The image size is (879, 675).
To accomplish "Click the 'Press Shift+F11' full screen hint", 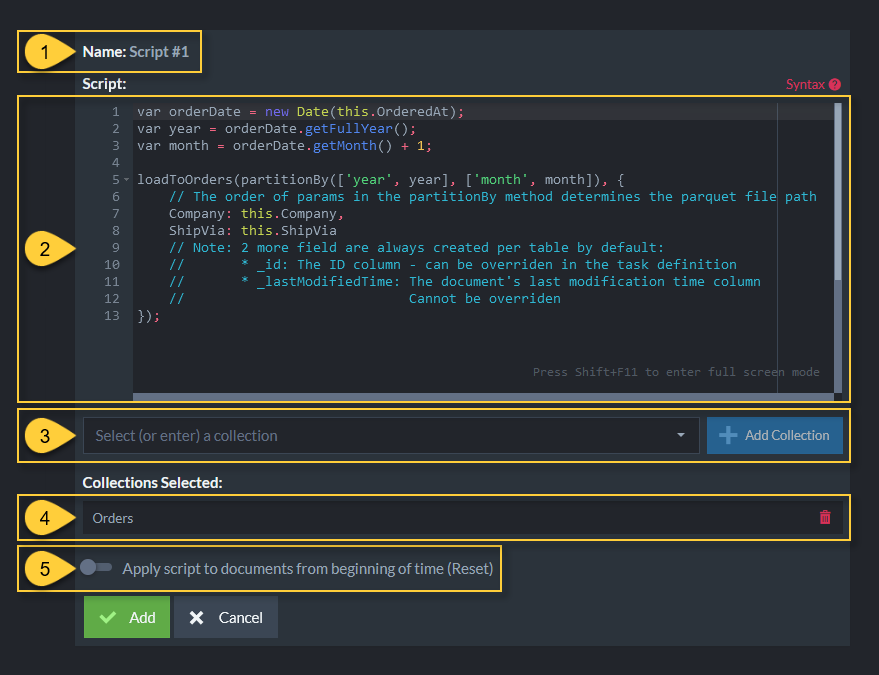I will tap(676, 372).
